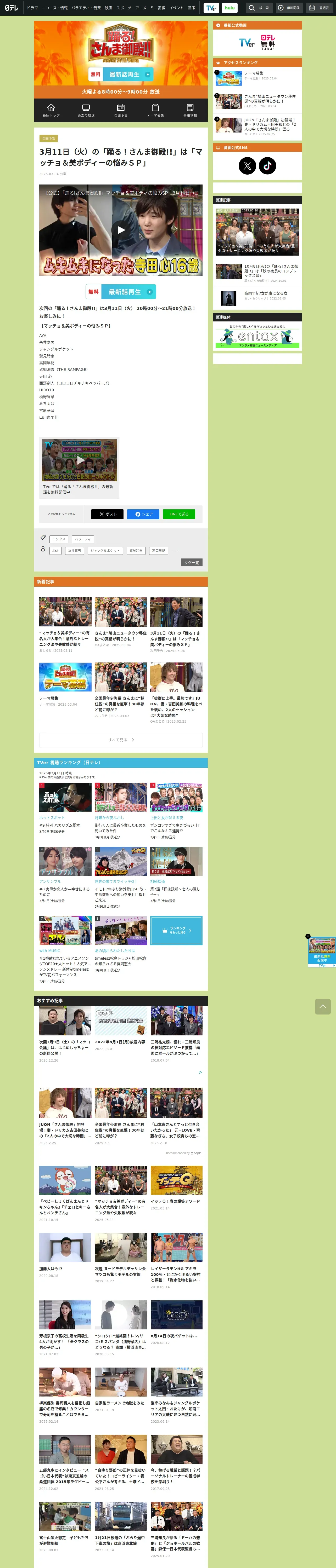The height and width of the screenshot is (1568, 336).
Task: Click the ジャングルポケット tag
Action: tap(105, 550)
